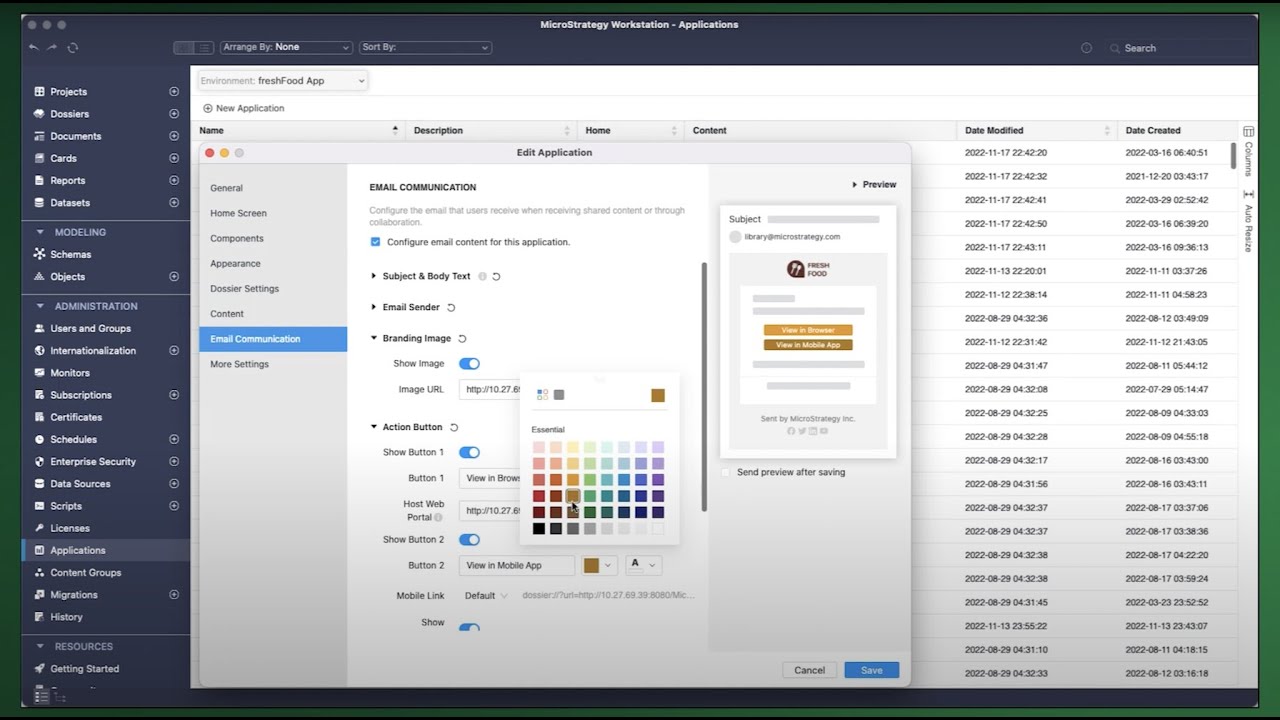
Task: Collapse the Branding Image section
Action: tap(374, 338)
